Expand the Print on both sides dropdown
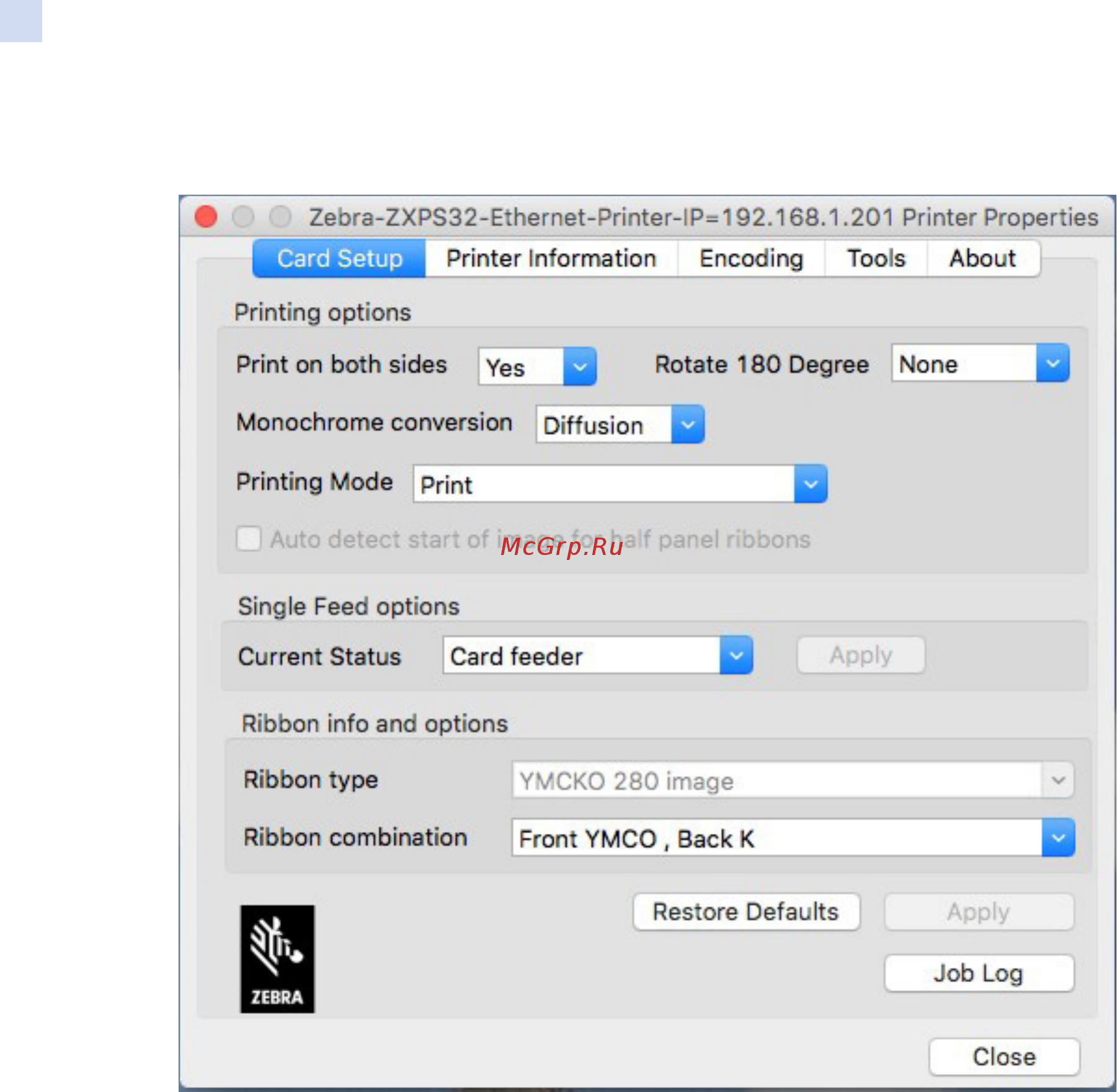The width and height of the screenshot is (1117, 1092). [x=537, y=366]
